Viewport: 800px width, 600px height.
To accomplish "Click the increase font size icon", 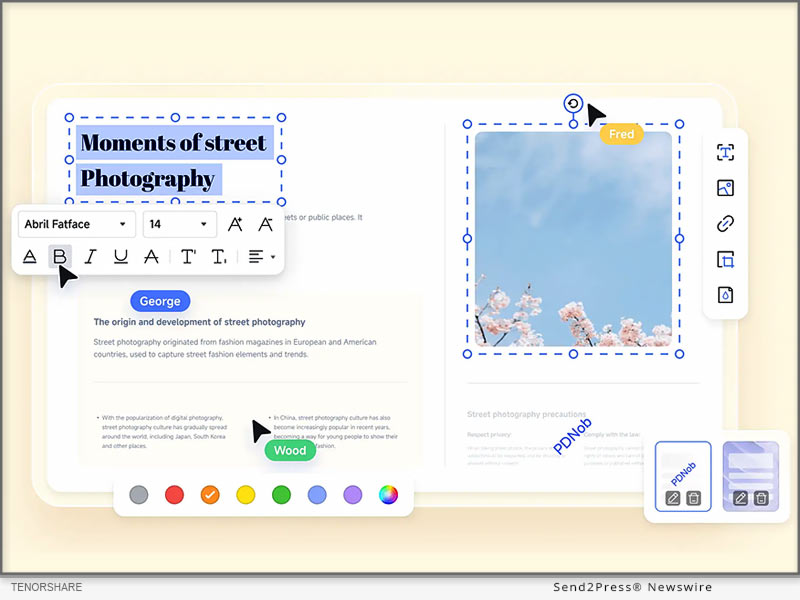I will (x=235, y=225).
